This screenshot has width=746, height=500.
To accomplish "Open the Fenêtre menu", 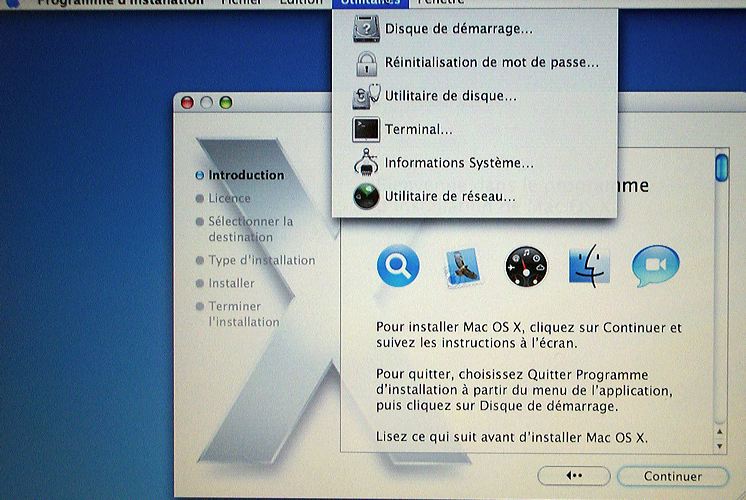I will [441, 3].
